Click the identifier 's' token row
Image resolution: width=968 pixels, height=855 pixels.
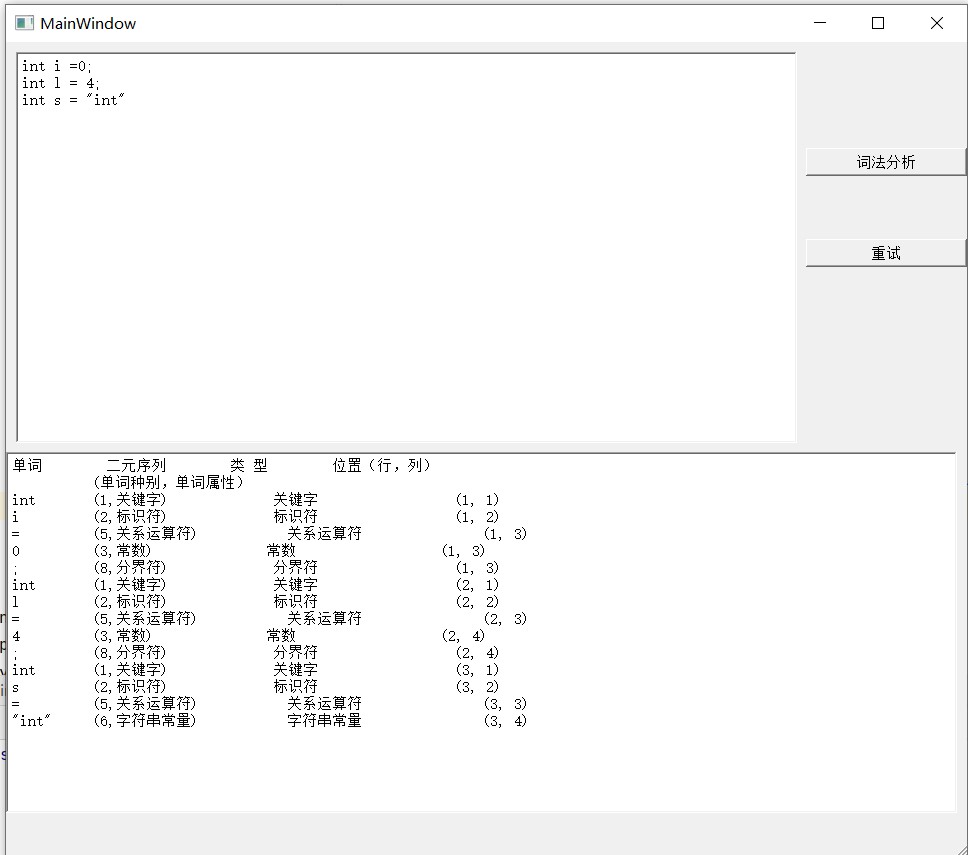pos(14,686)
